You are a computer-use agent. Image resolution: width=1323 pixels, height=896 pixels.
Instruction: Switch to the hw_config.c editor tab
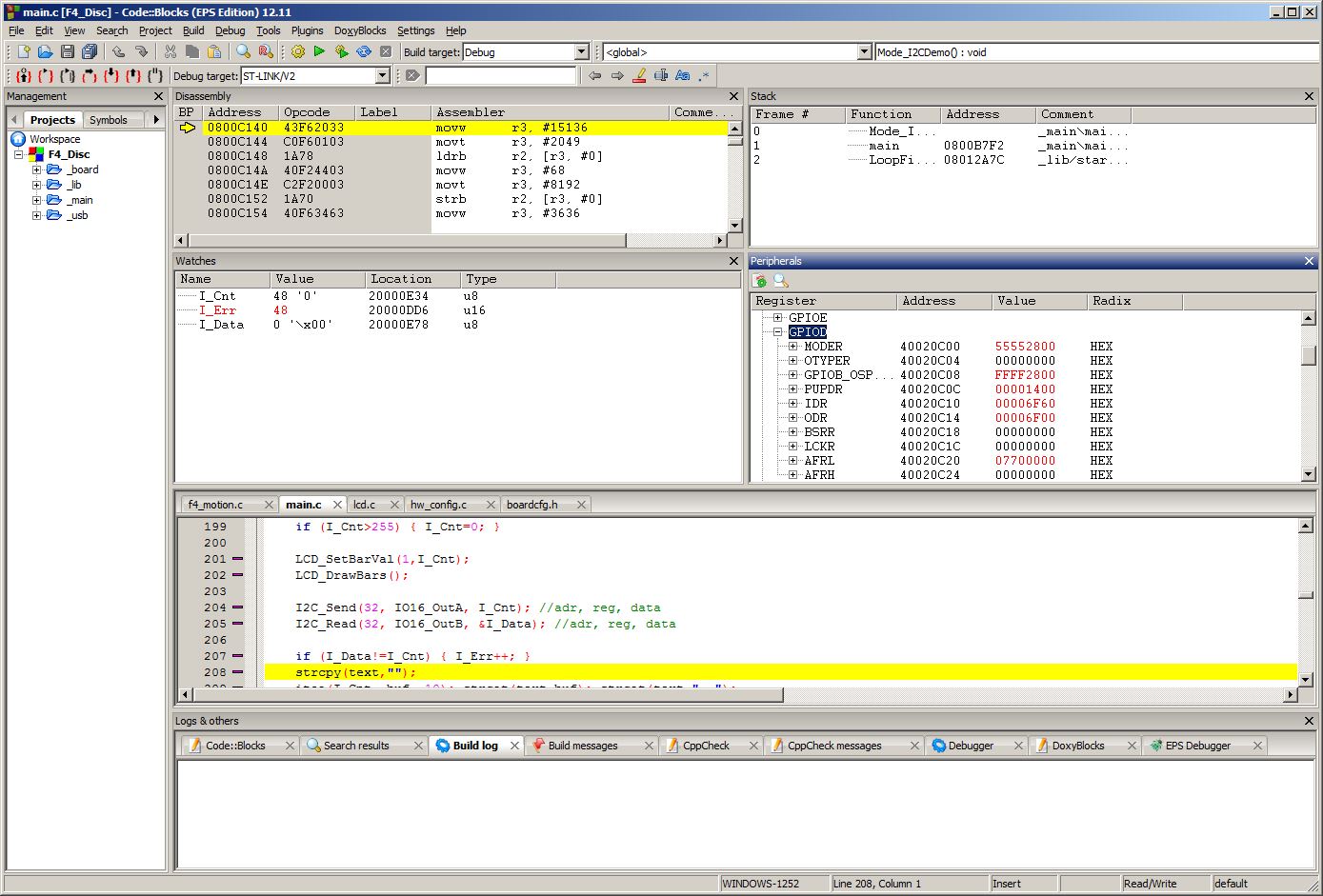(438, 505)
